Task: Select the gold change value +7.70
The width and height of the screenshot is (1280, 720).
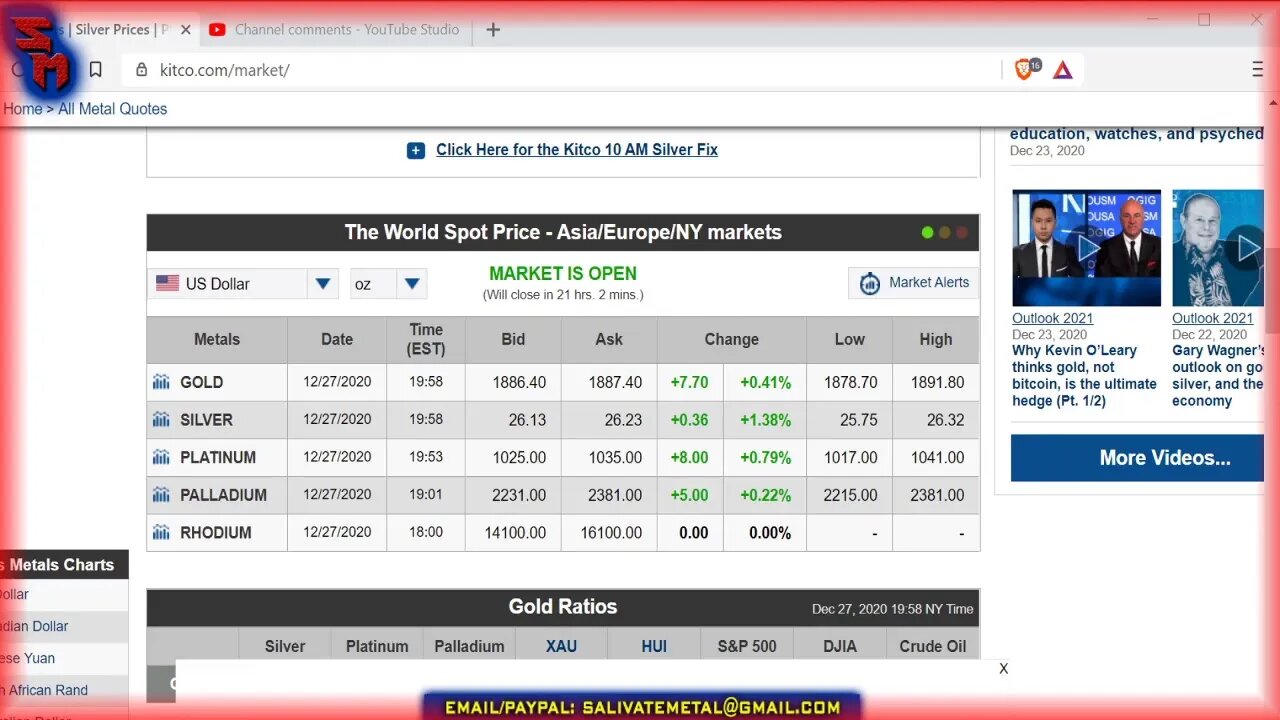Action: pyautogui.click(x=689, y=382)
